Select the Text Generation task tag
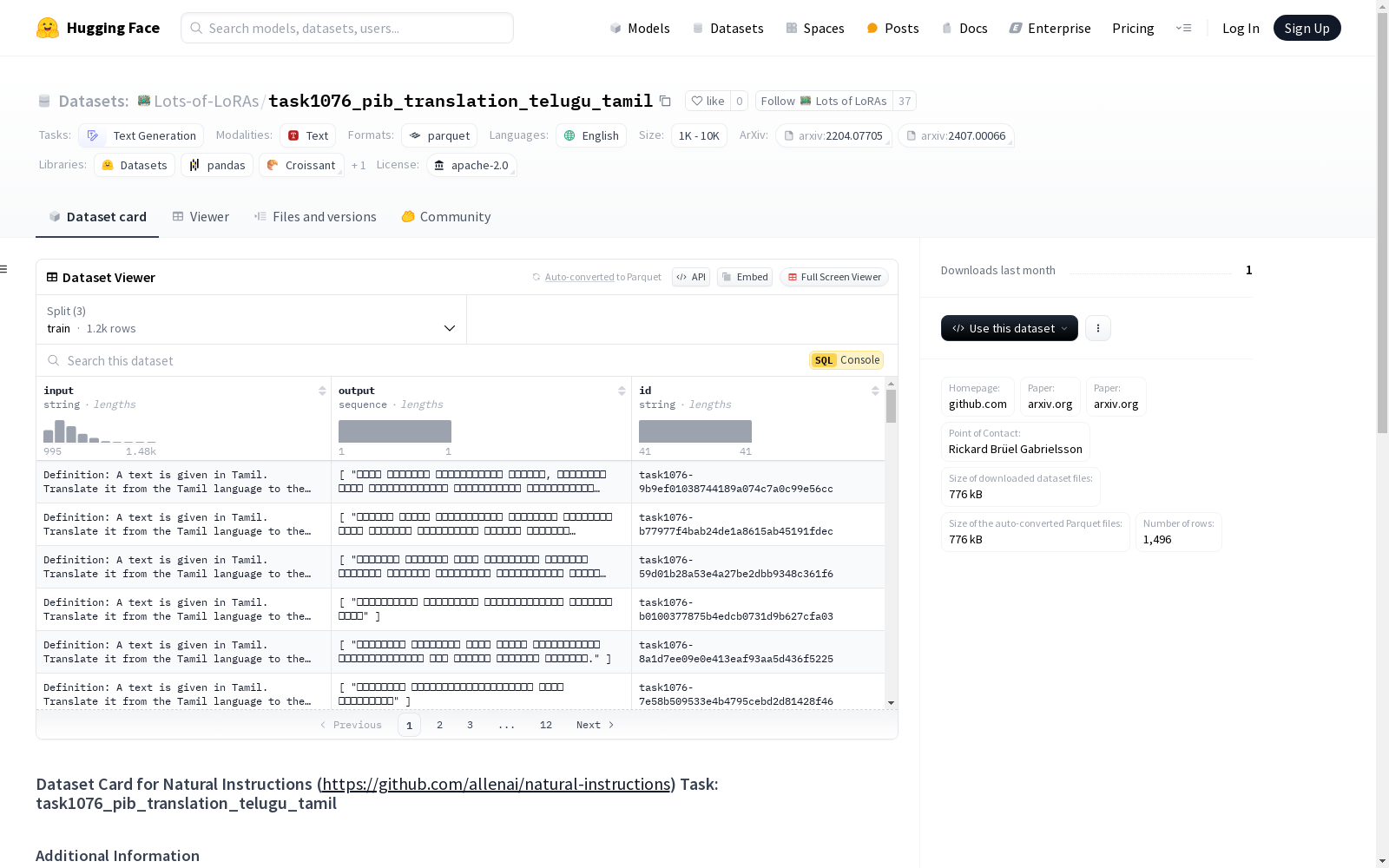 141,135
